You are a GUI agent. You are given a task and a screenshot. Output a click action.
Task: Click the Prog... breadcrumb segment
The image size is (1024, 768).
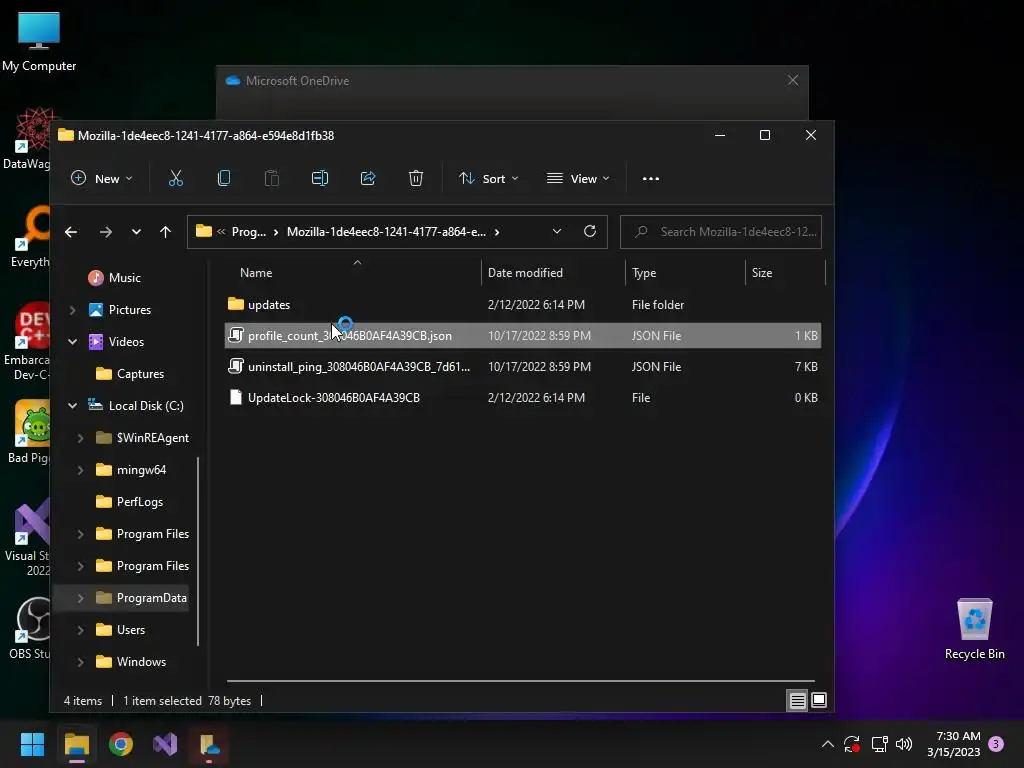coord(248,232)
